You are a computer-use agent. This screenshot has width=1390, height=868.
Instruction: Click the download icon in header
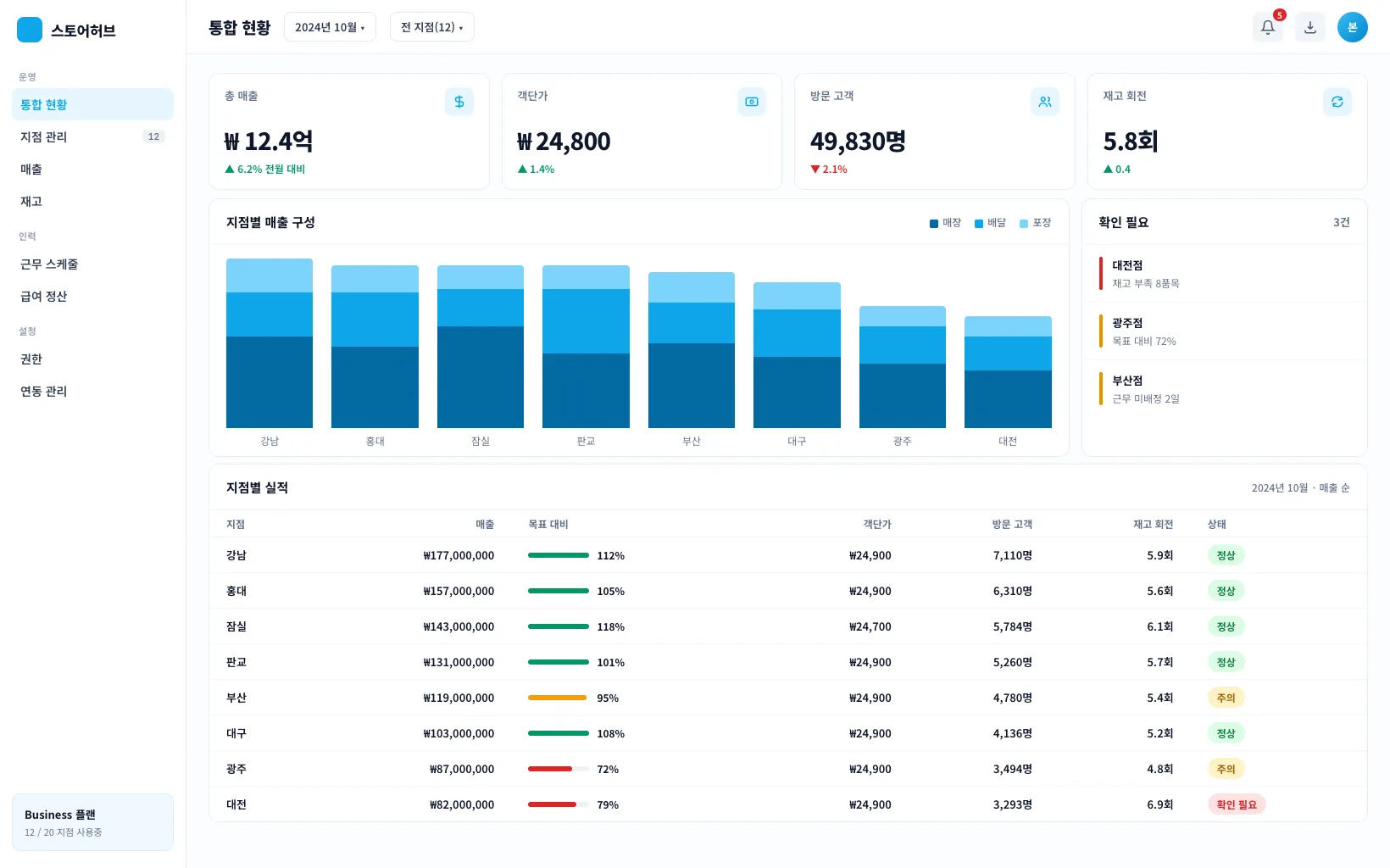pyautogui.click(x=1309, y=27)
